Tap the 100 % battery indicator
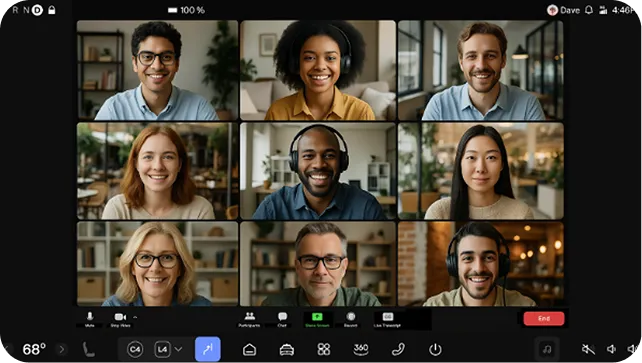642x363 pixels. click(x=186, y=10)
